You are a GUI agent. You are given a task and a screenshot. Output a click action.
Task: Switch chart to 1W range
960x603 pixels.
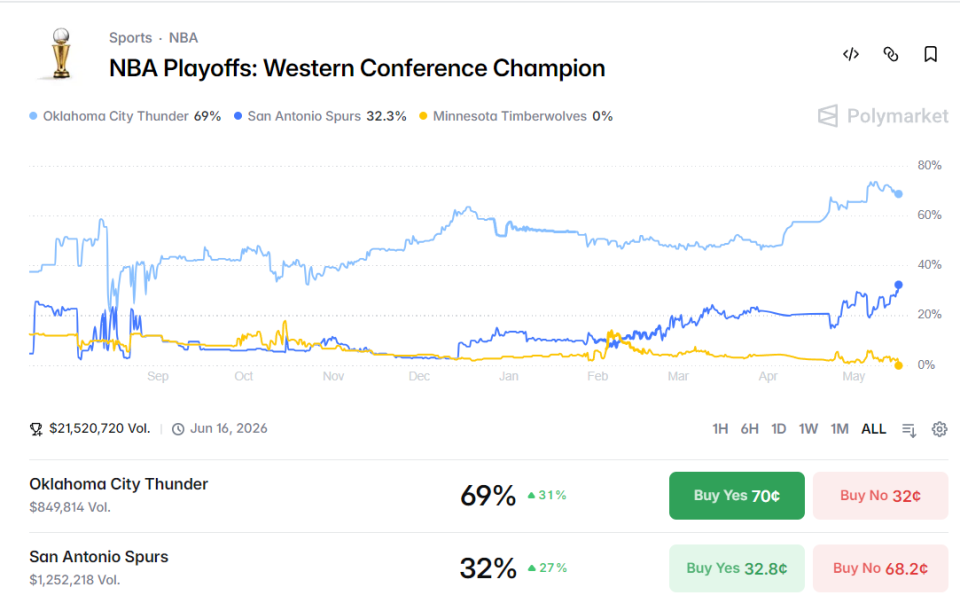(808, 429)
